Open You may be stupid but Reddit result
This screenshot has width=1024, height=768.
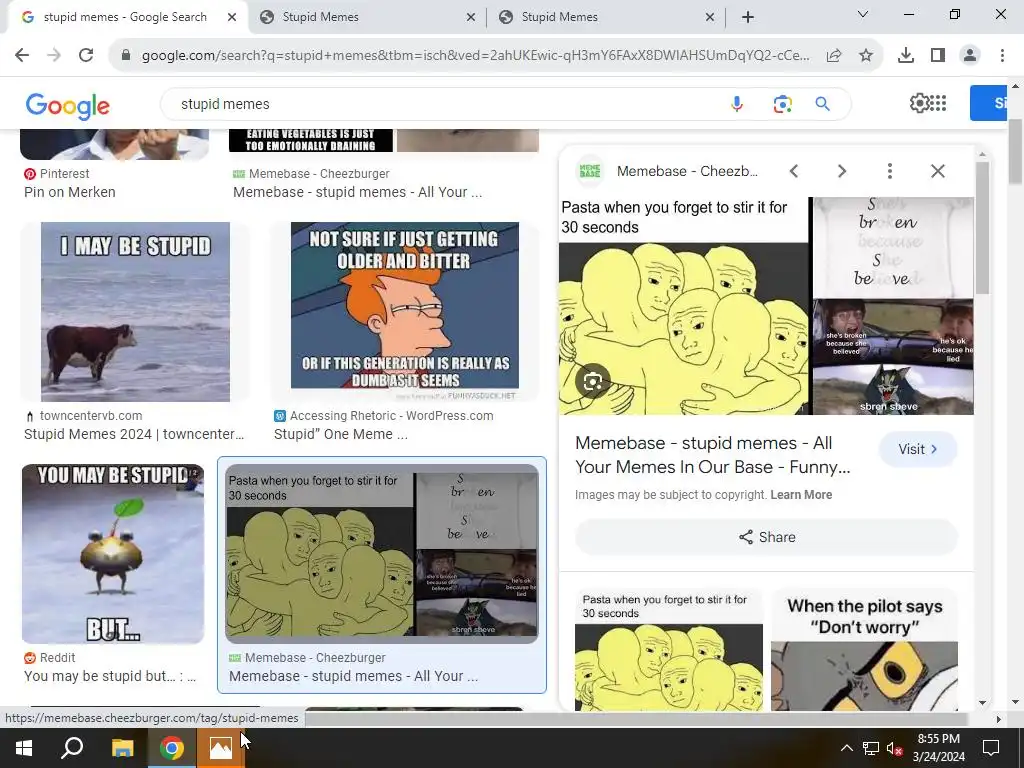pos(110,676)
